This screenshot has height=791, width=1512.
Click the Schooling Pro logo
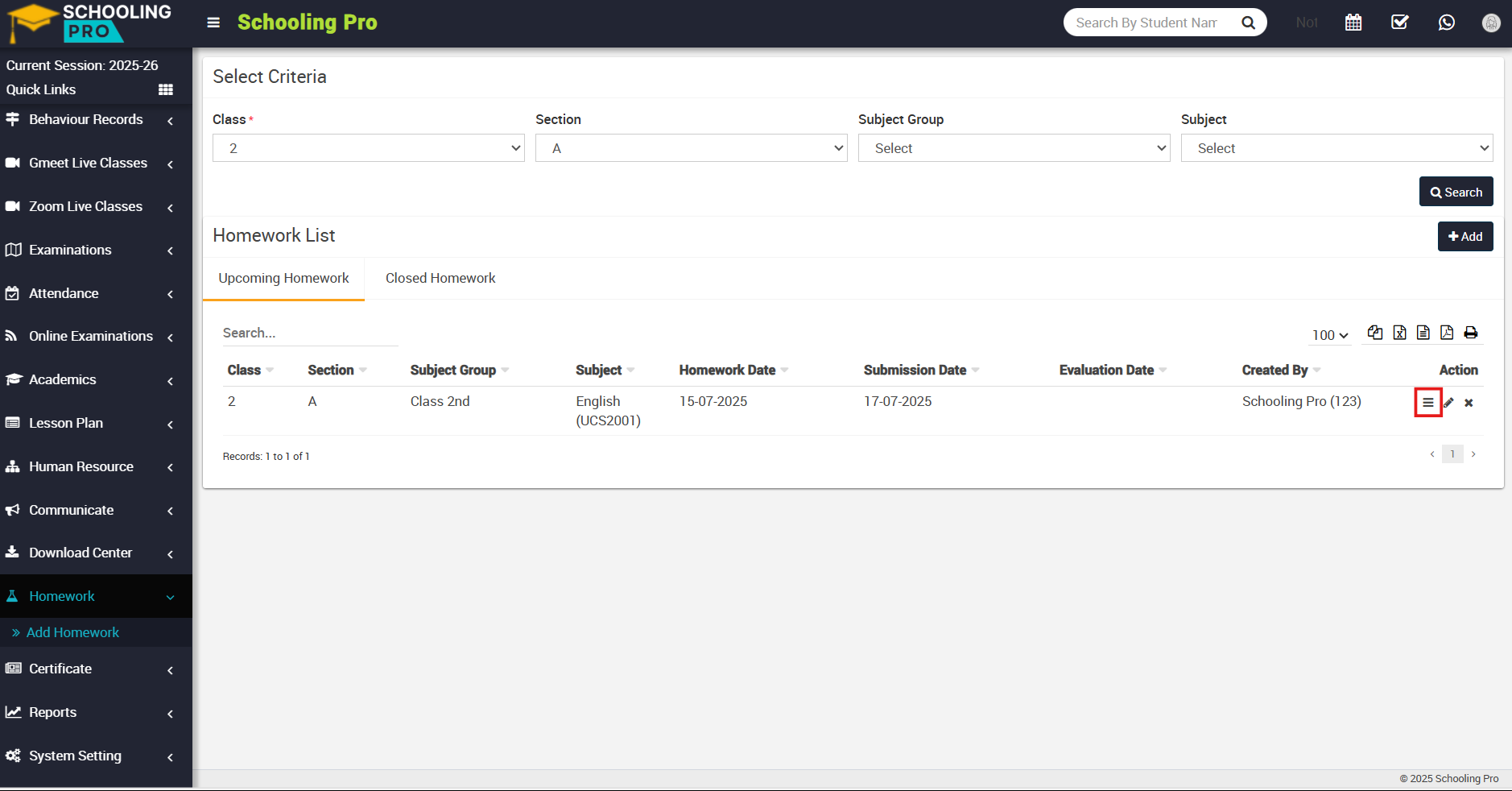[89, 23]
